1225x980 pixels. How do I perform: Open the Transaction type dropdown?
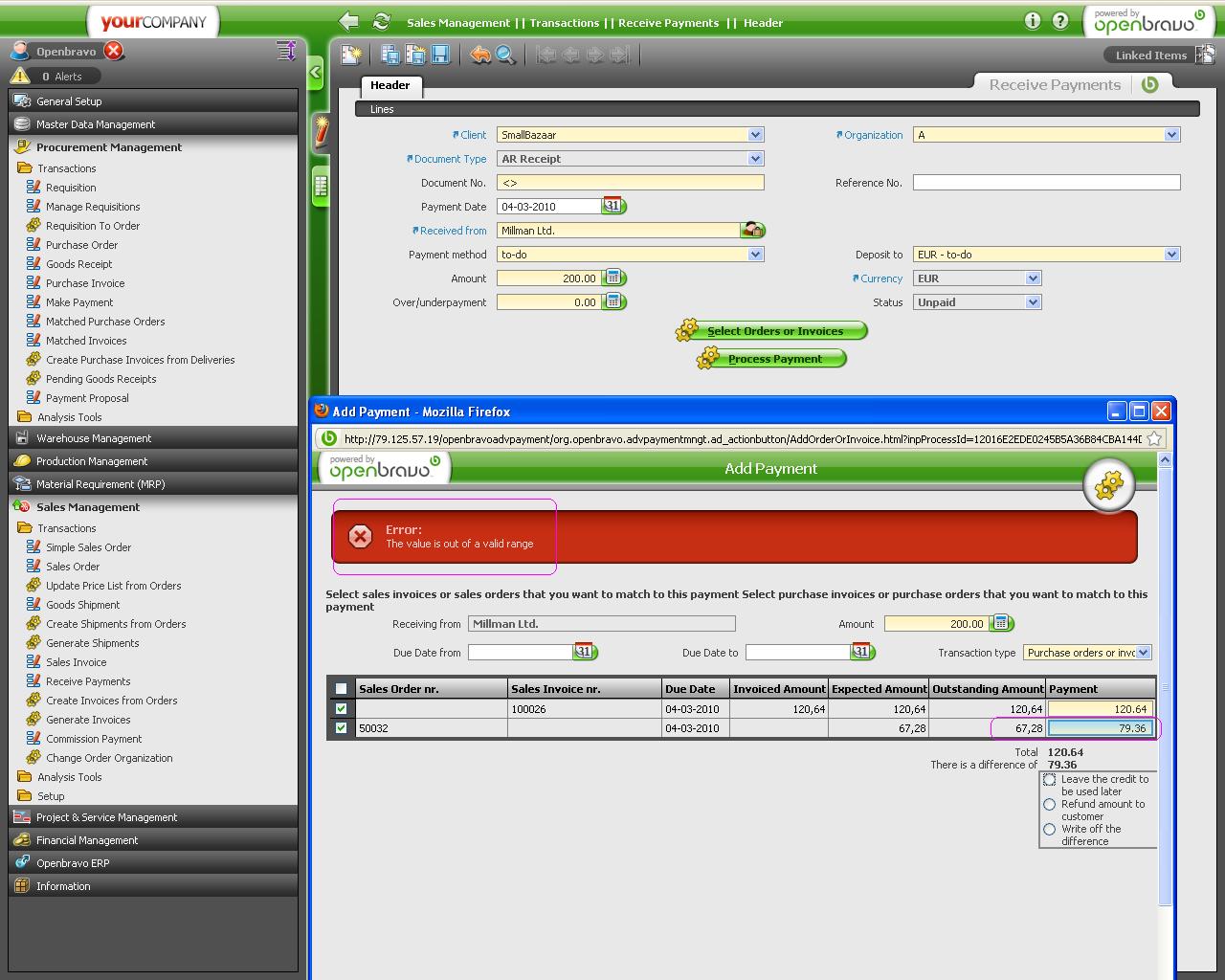(1144, 653)
